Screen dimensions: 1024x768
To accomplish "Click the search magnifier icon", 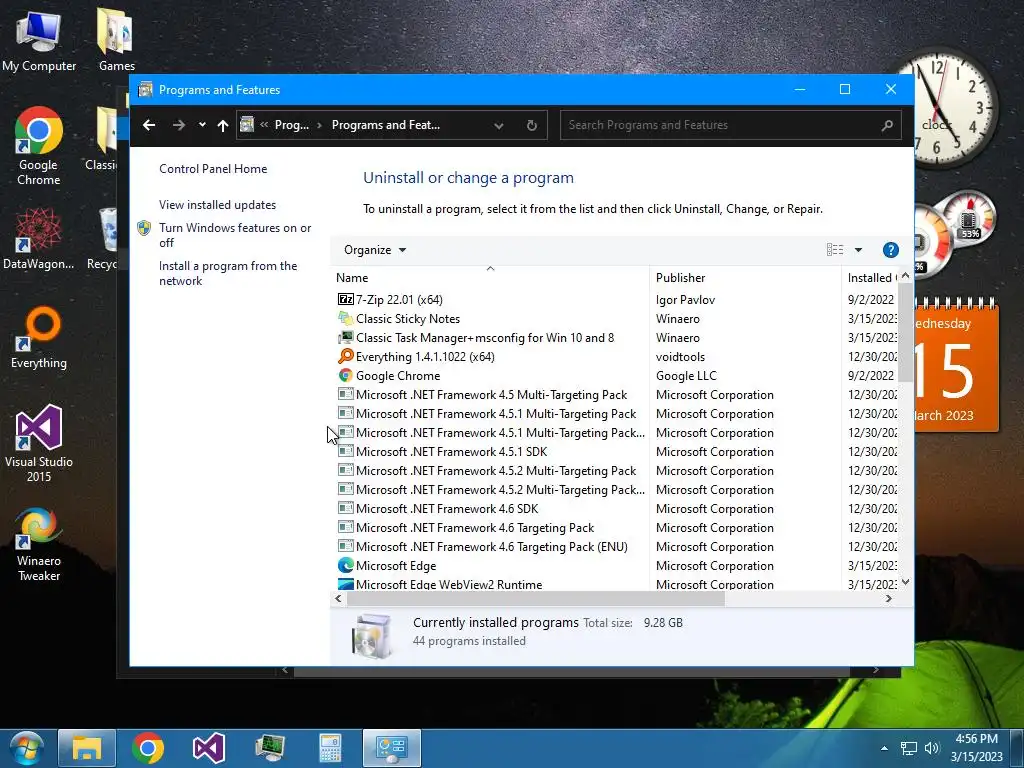I will pyautogui.click(x=886, y=125).
